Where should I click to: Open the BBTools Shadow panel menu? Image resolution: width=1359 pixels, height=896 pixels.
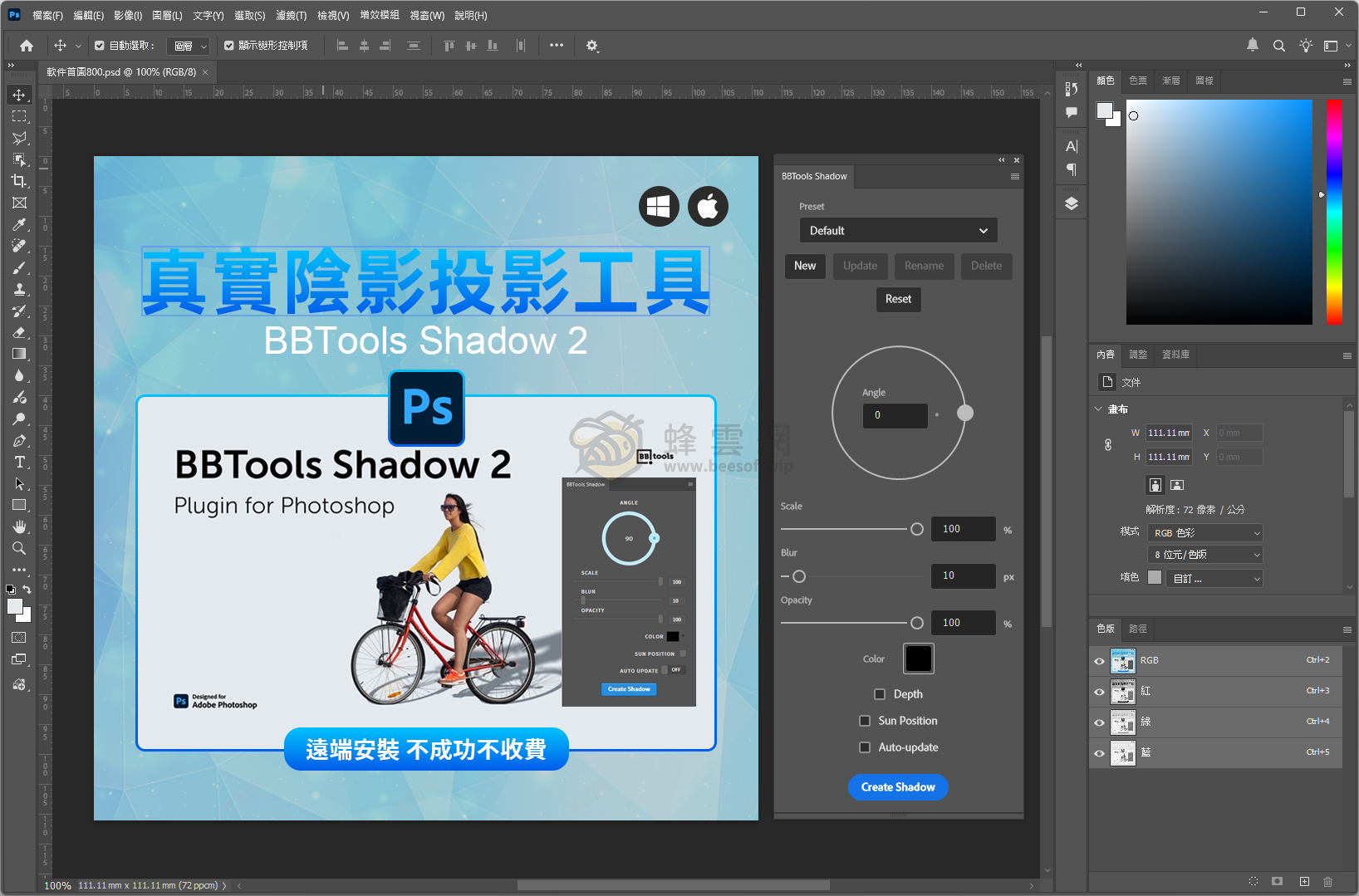pyautogui.click(x=1014, y=176)
